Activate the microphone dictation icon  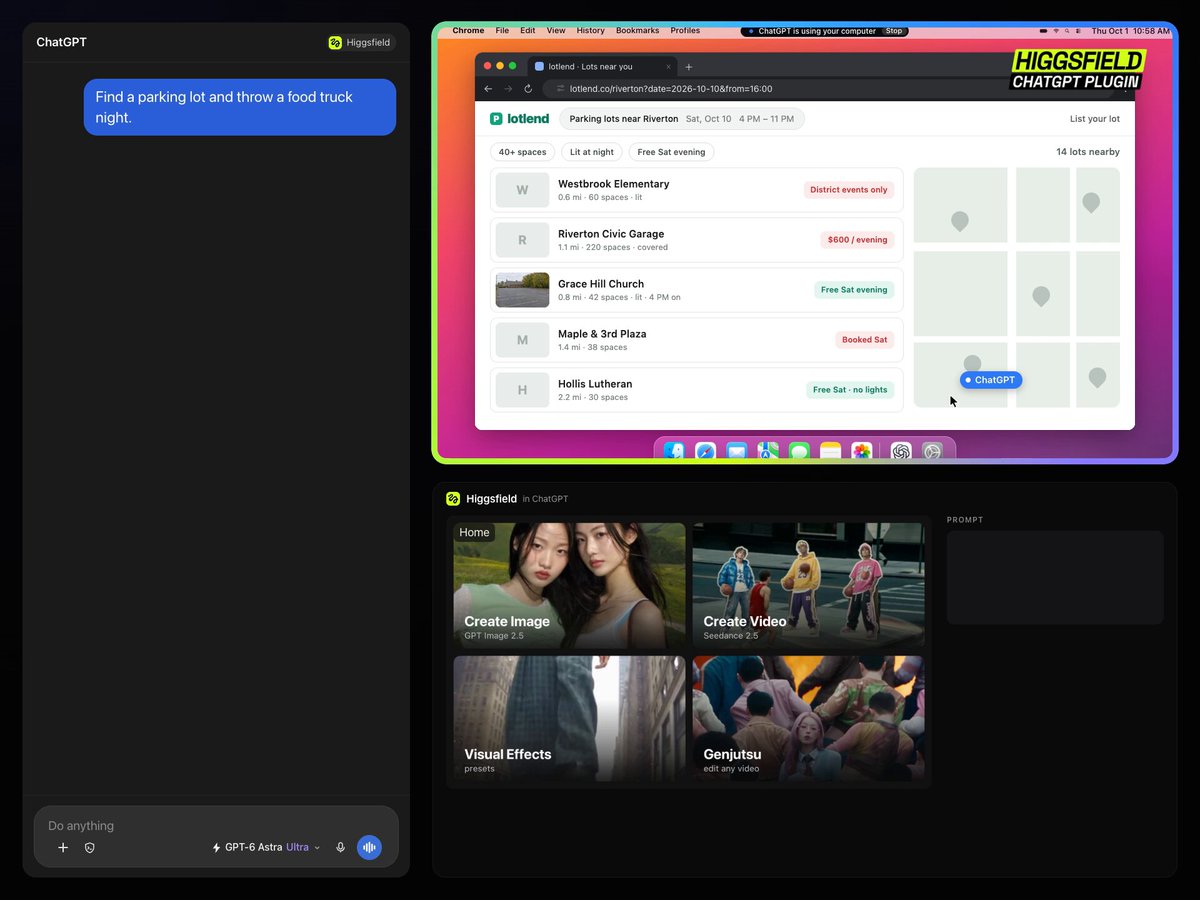click(x=340, y=847)
